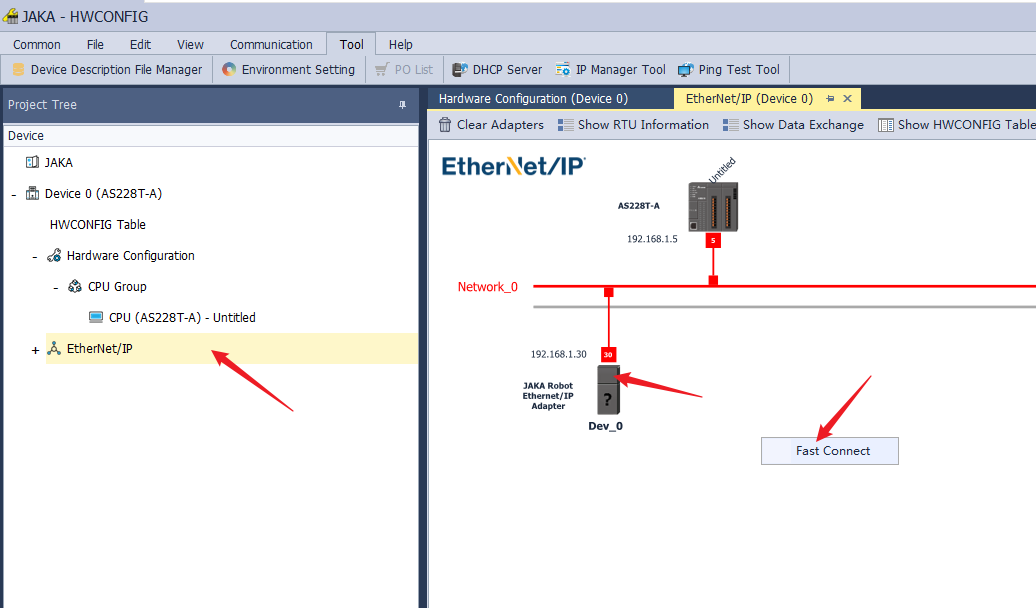Pin the Project Tree panel
The image size is (1036, 608).
click(403, 105)
